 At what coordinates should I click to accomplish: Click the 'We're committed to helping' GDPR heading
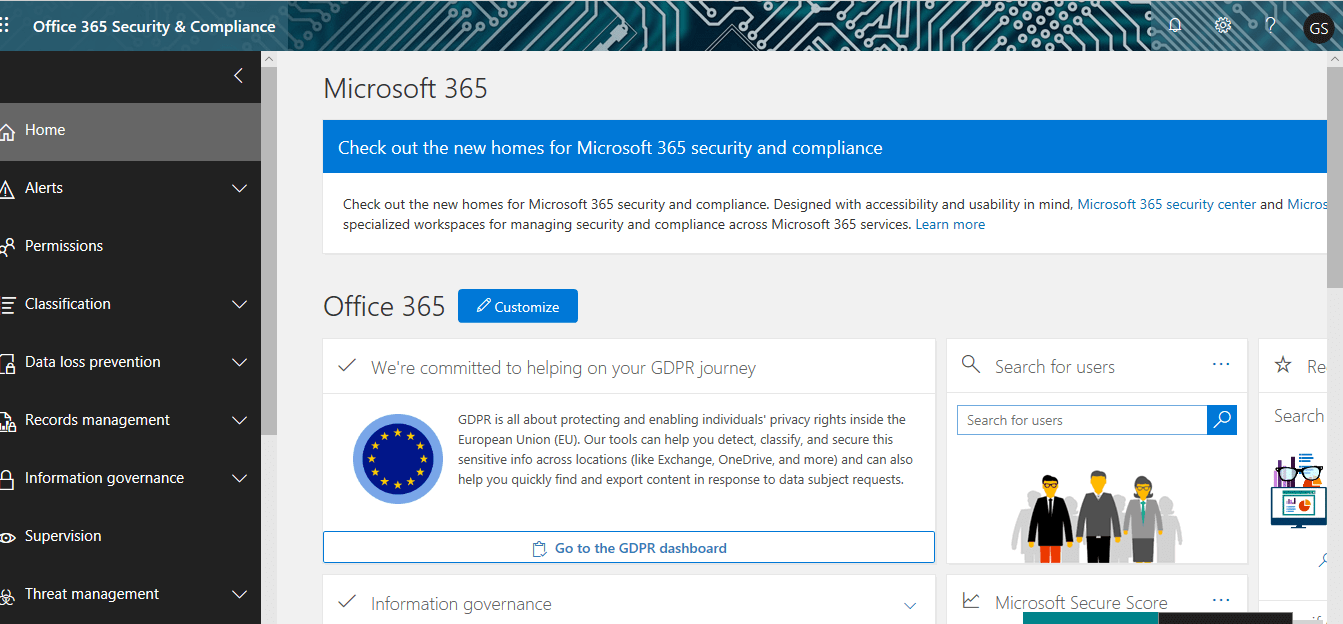(x=563, y=368)
